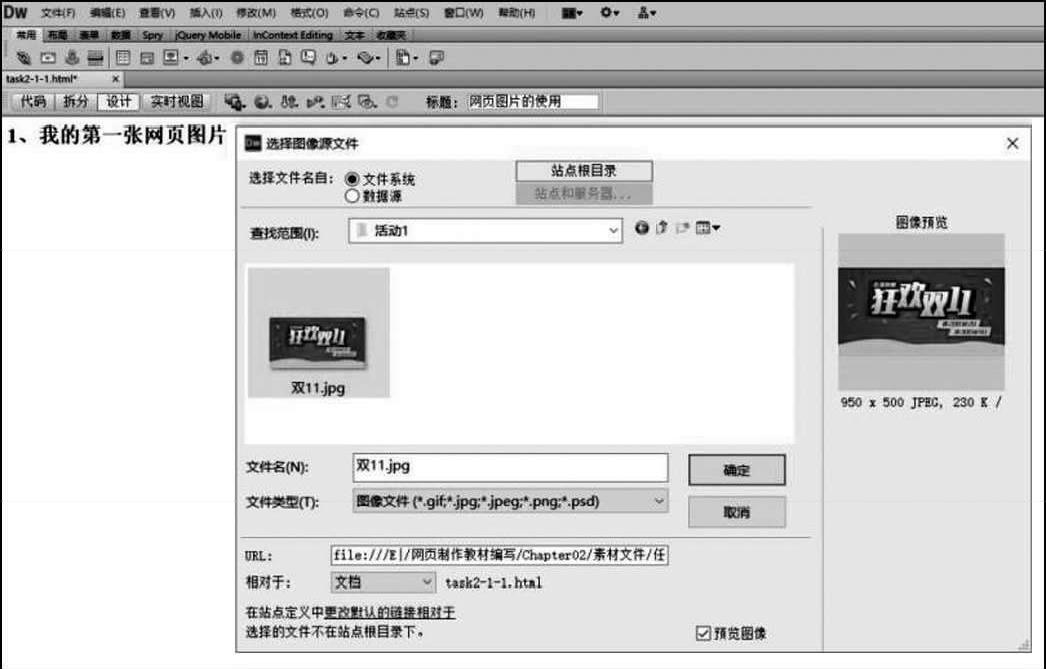
Task: Click the Media insert icon
Action: pos(205,58)
